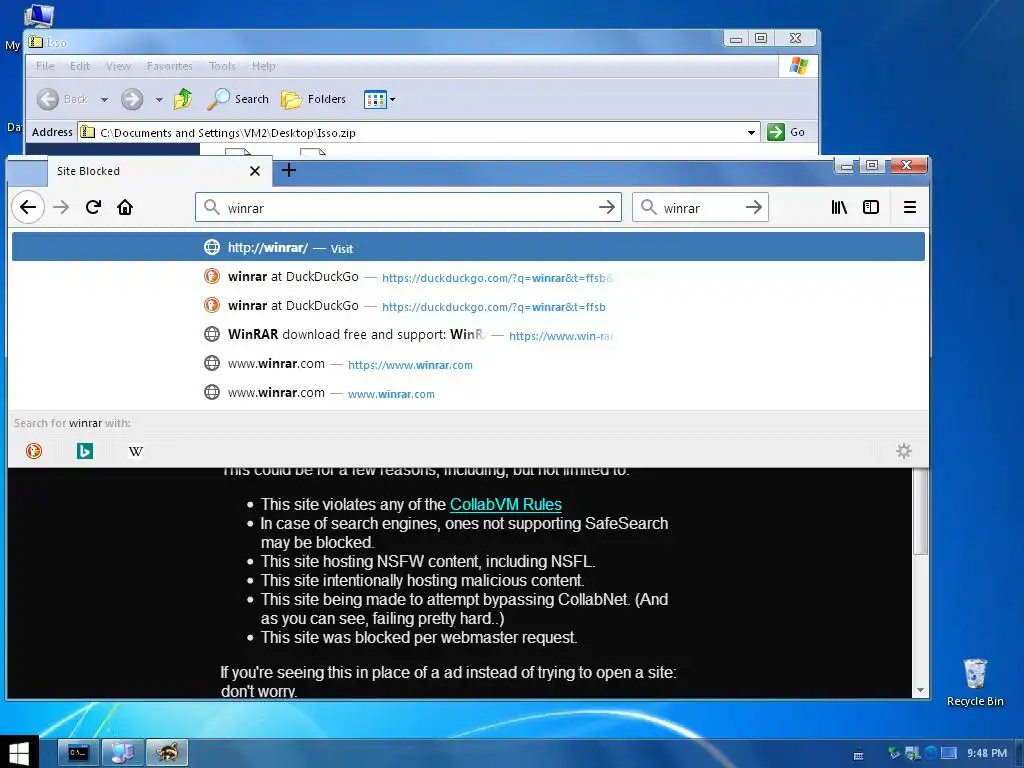Screen dimensions: 1024x768
Task: Go back in the Firefox browser
Action: pos(27,208)
